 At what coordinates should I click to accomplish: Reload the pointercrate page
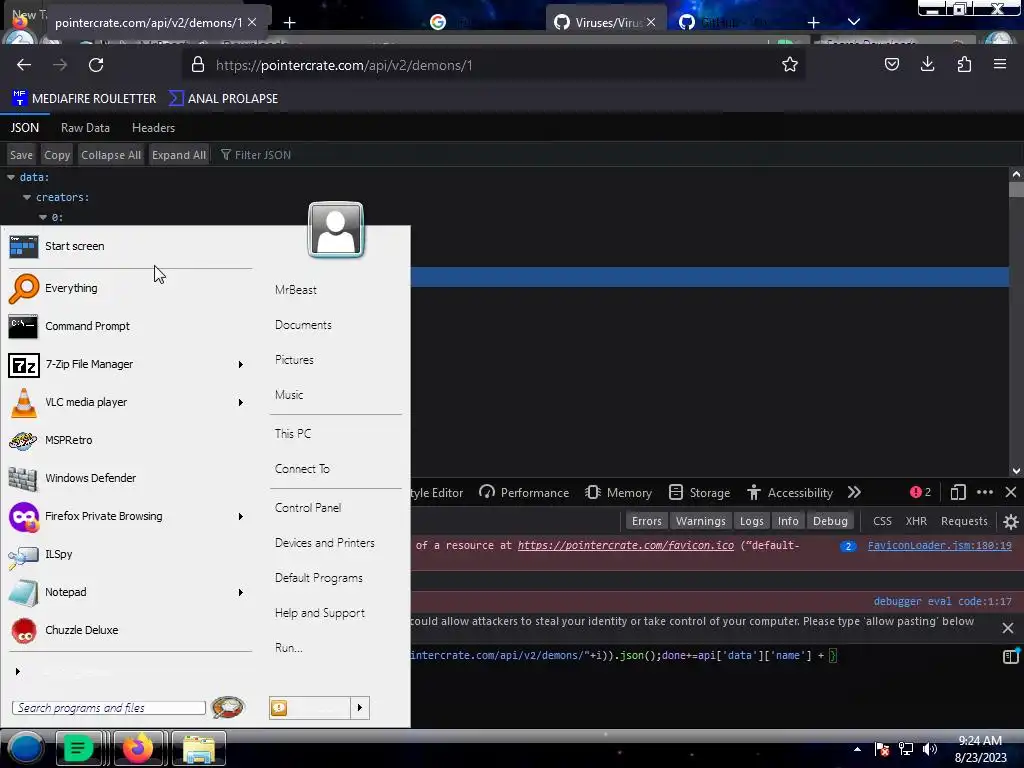tap(96, 65)
